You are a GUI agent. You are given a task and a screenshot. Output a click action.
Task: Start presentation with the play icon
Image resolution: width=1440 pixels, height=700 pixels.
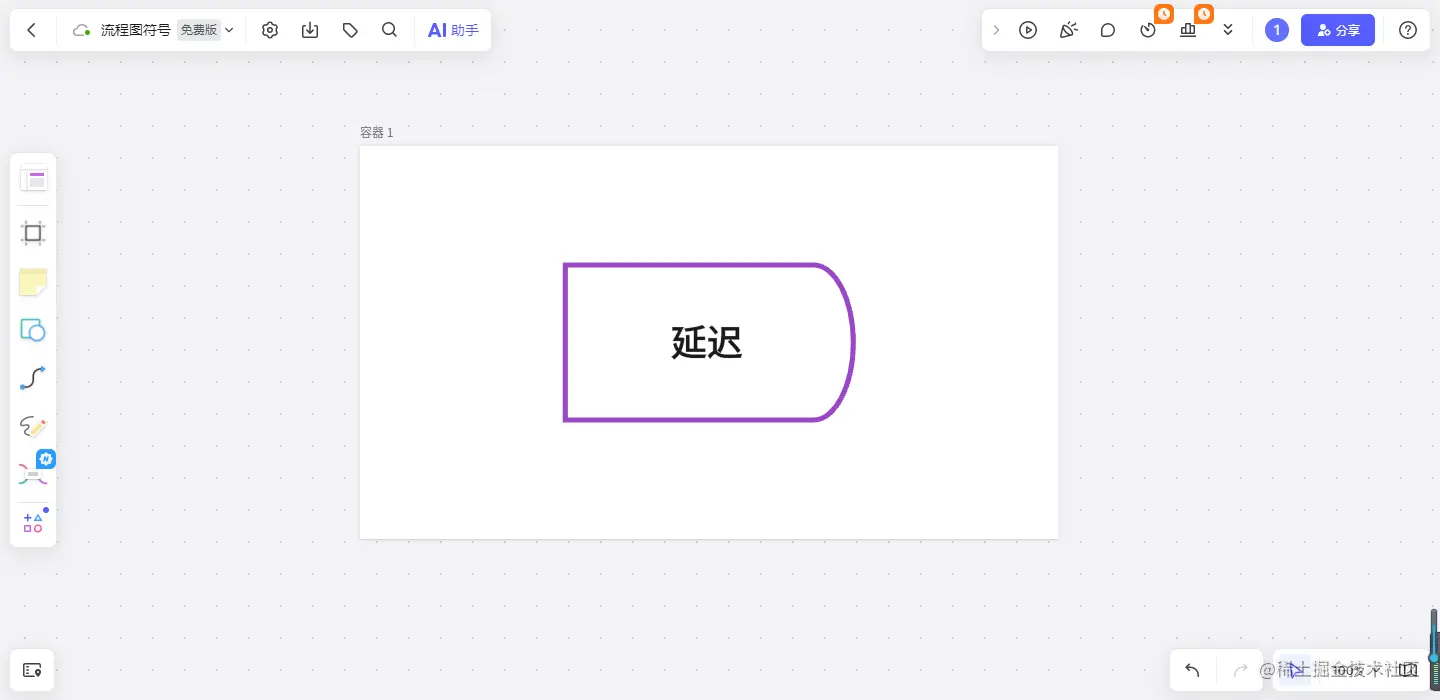tap(1028, 30)
